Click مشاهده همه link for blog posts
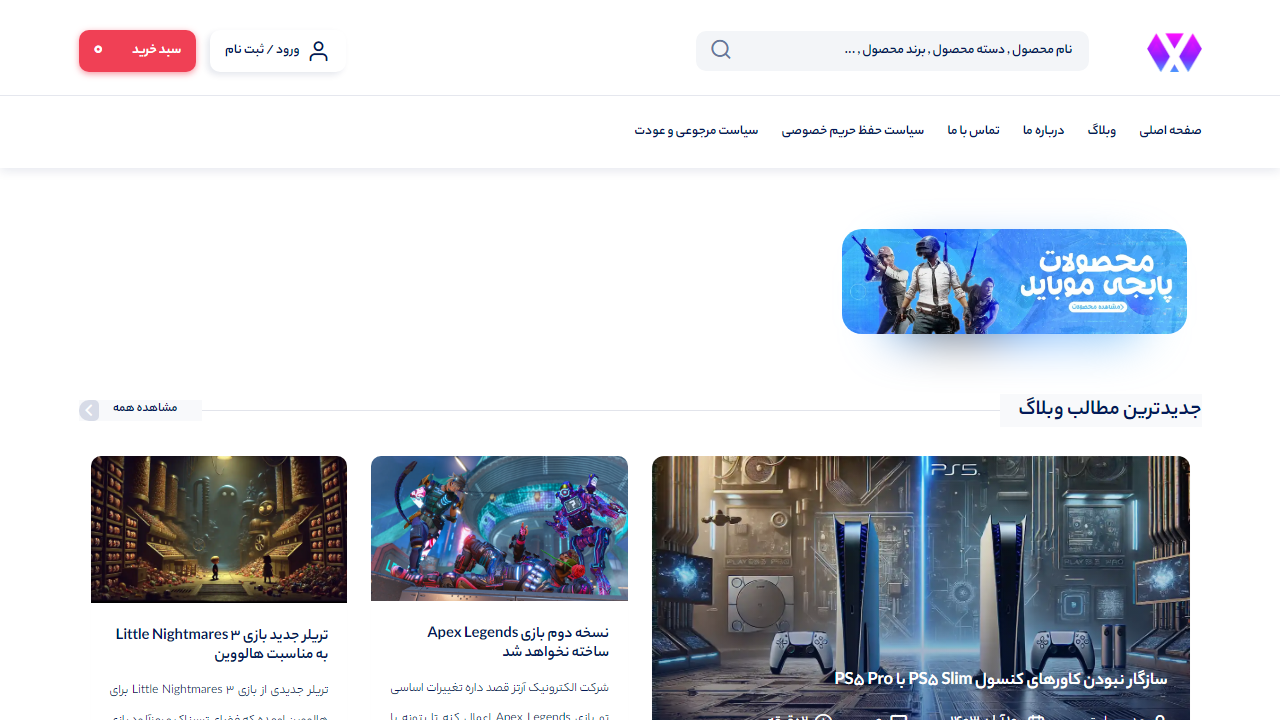1280x720 pixels. [145, 408]
